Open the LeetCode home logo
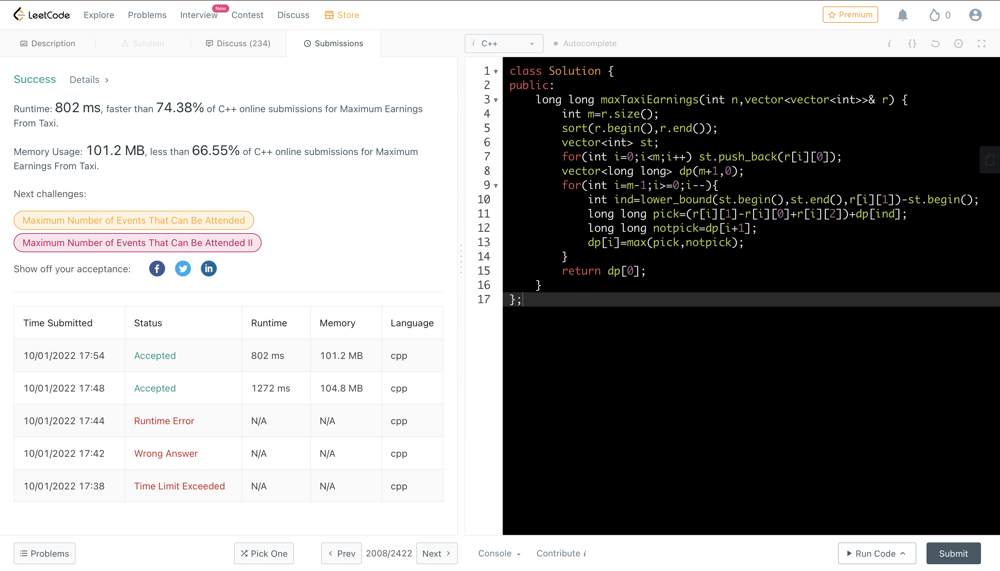Viewport: 1000px width, 571px height. pos(41,15)
